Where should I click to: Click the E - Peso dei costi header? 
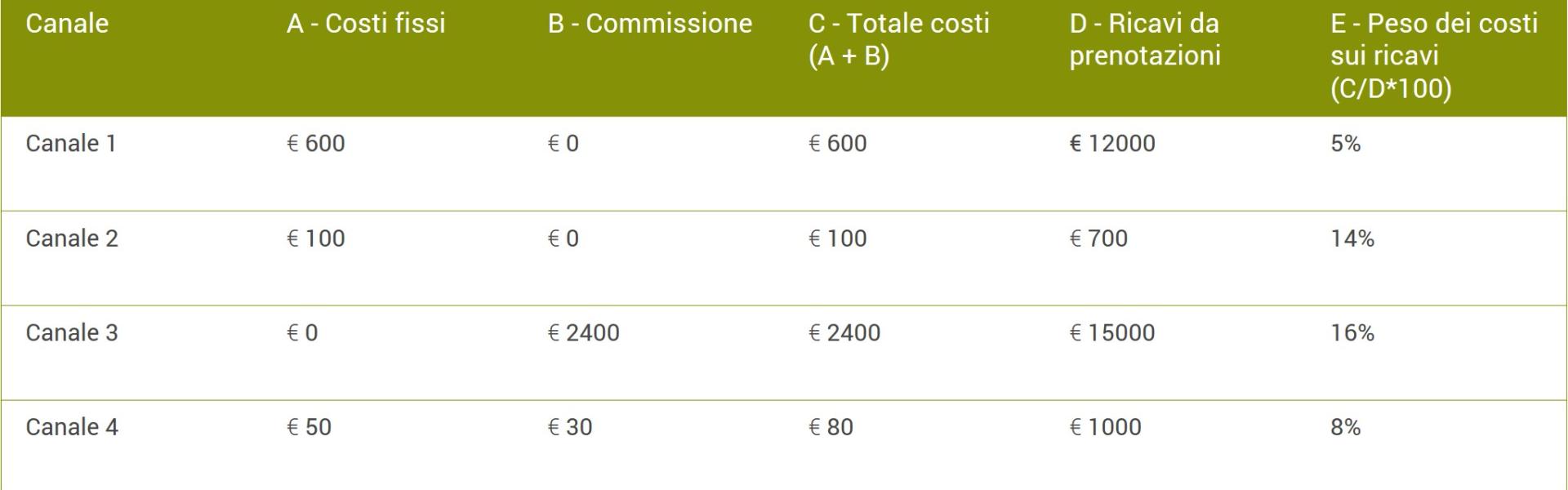[x=1433, y=56]
